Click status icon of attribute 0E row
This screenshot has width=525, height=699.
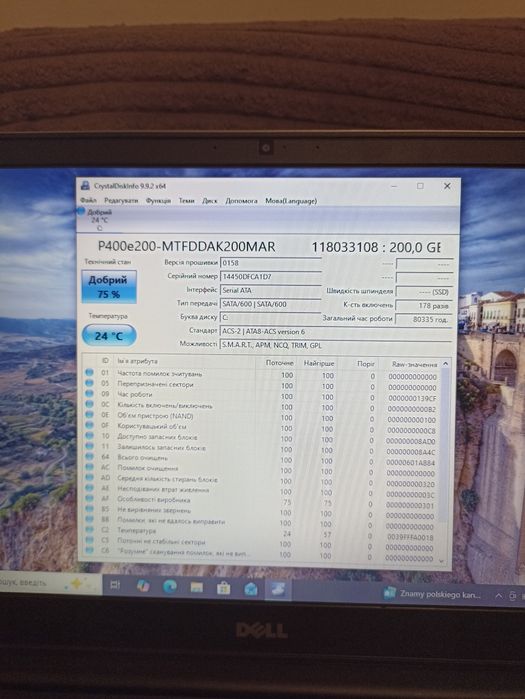(89, 415)
